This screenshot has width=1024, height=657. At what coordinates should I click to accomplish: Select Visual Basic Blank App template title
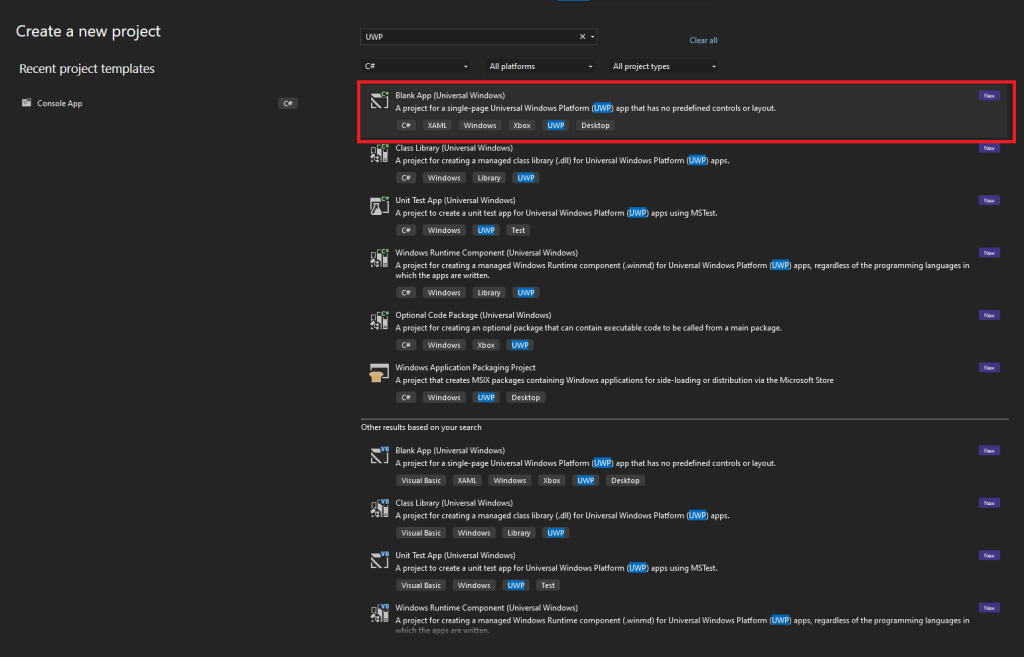[x=450, y=451]
